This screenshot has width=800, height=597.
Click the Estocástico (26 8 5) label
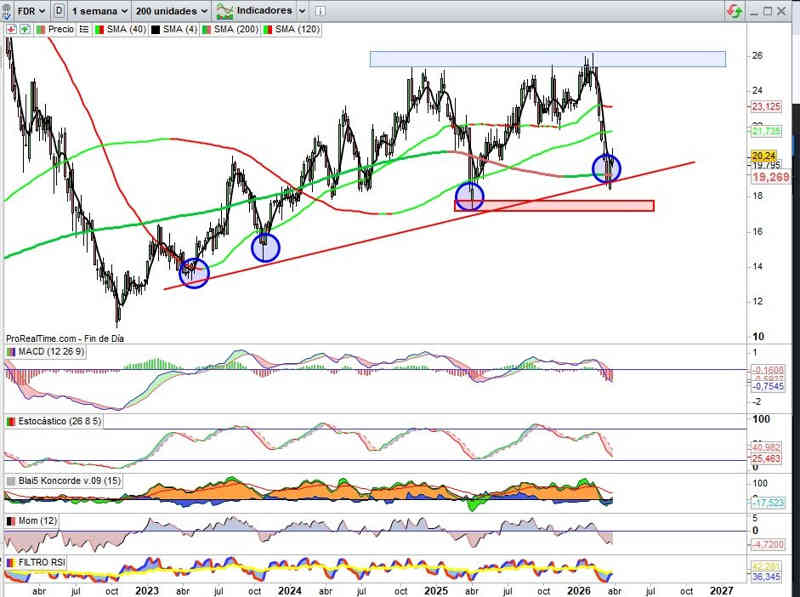(58, 422)
